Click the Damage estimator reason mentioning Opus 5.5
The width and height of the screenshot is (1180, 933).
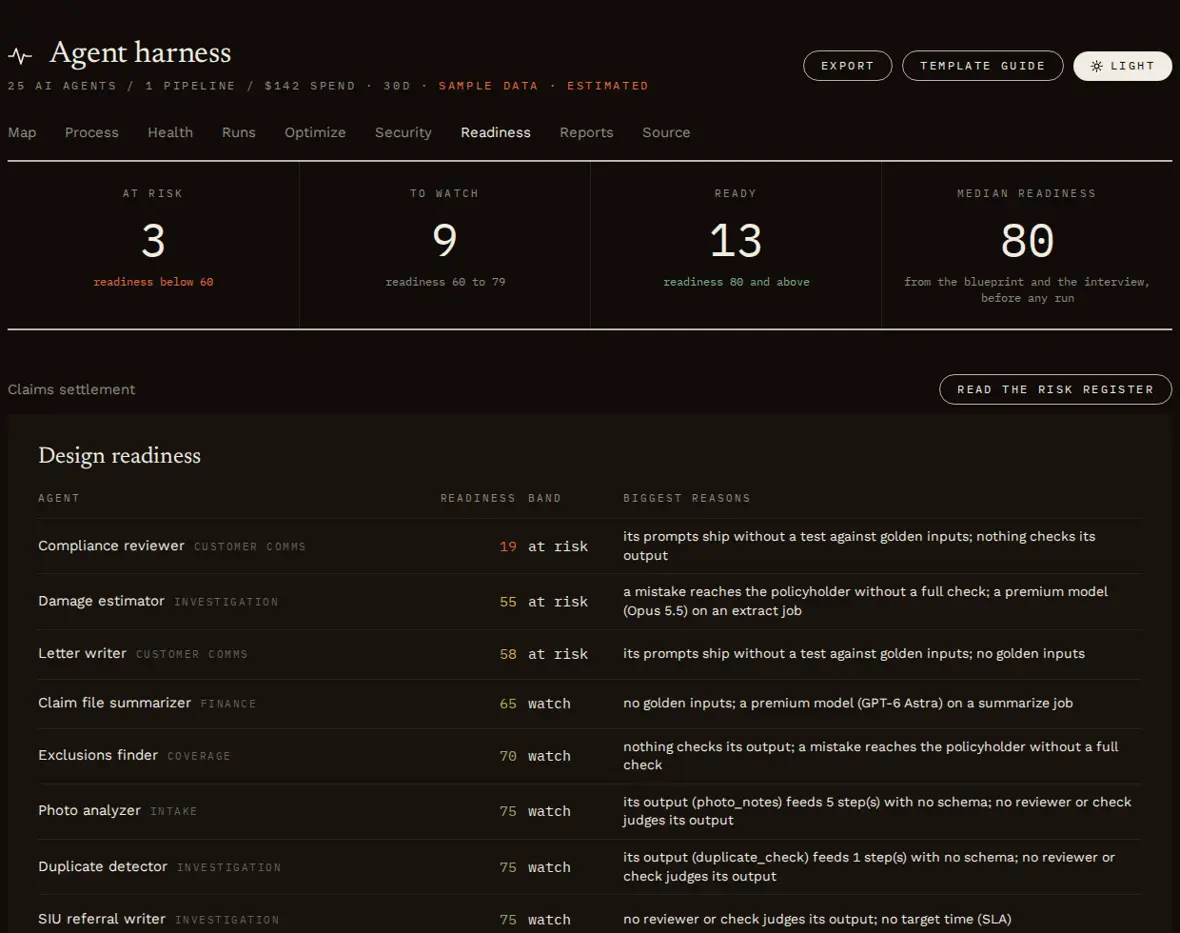[x=865, y=601]
